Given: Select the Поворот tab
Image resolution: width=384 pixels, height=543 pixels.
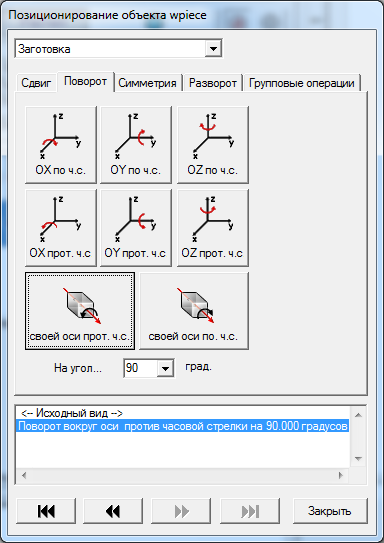Looking at the screenshot, I should pyautogui.click(x=86, y=81).
